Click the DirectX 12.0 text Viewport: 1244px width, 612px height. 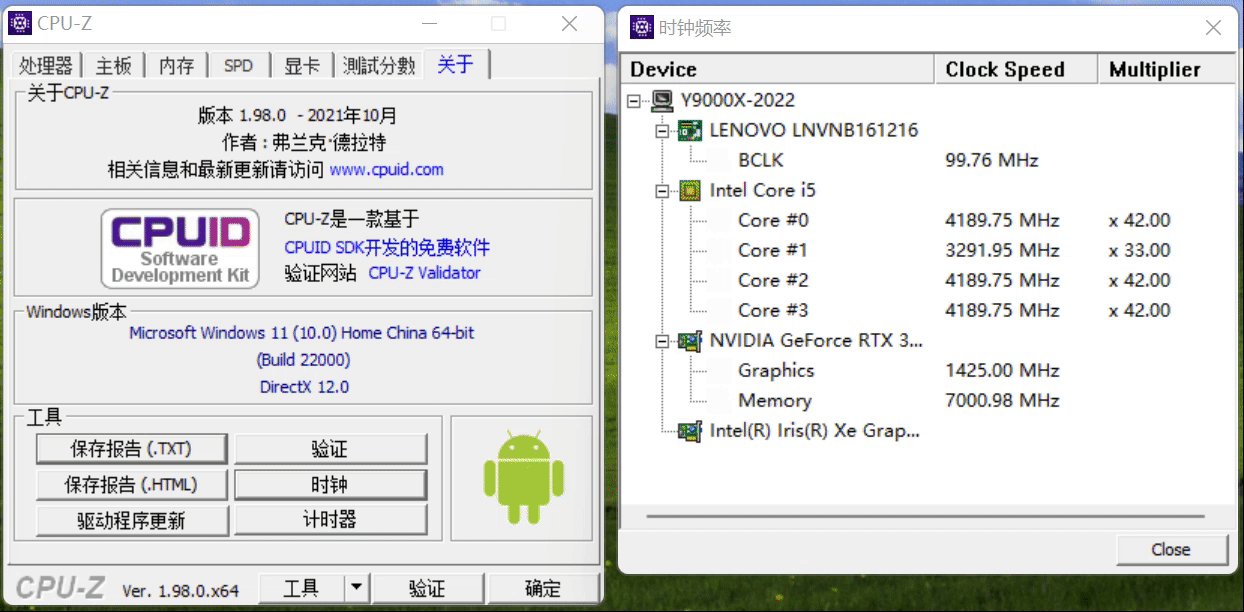point(304,387)
